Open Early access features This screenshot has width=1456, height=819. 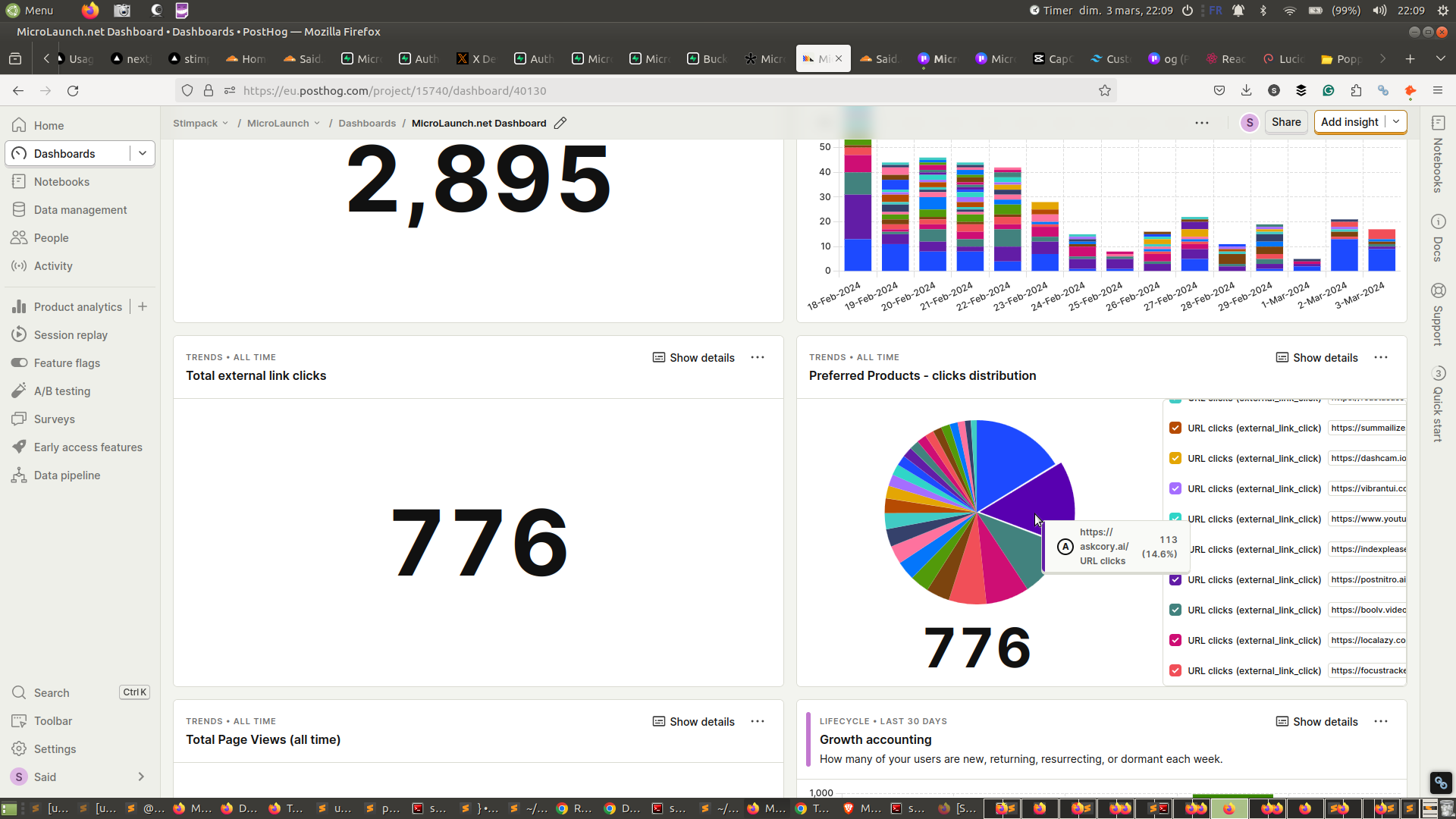pos(88,447)
